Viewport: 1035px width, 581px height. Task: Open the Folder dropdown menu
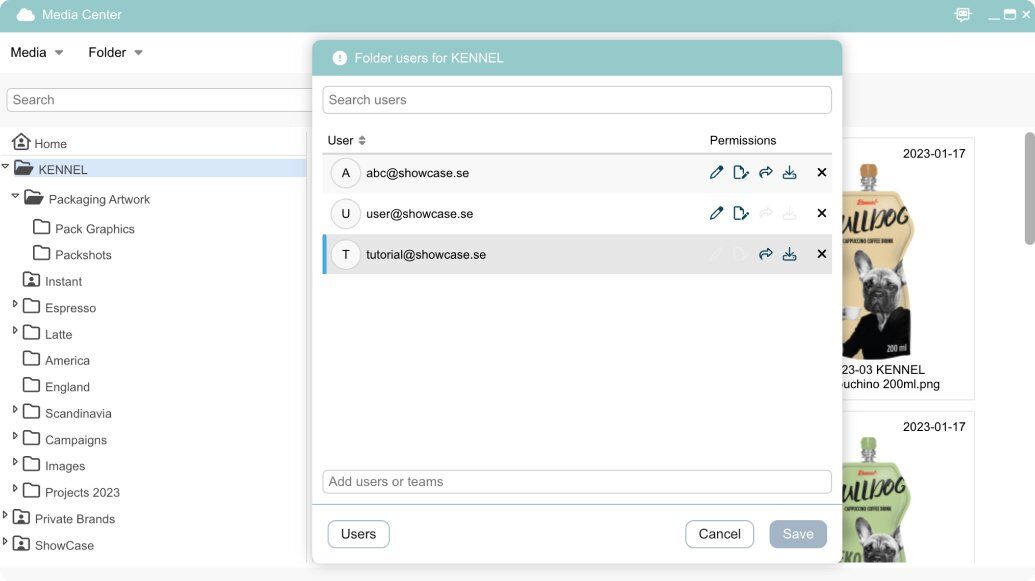click(116, 52)
